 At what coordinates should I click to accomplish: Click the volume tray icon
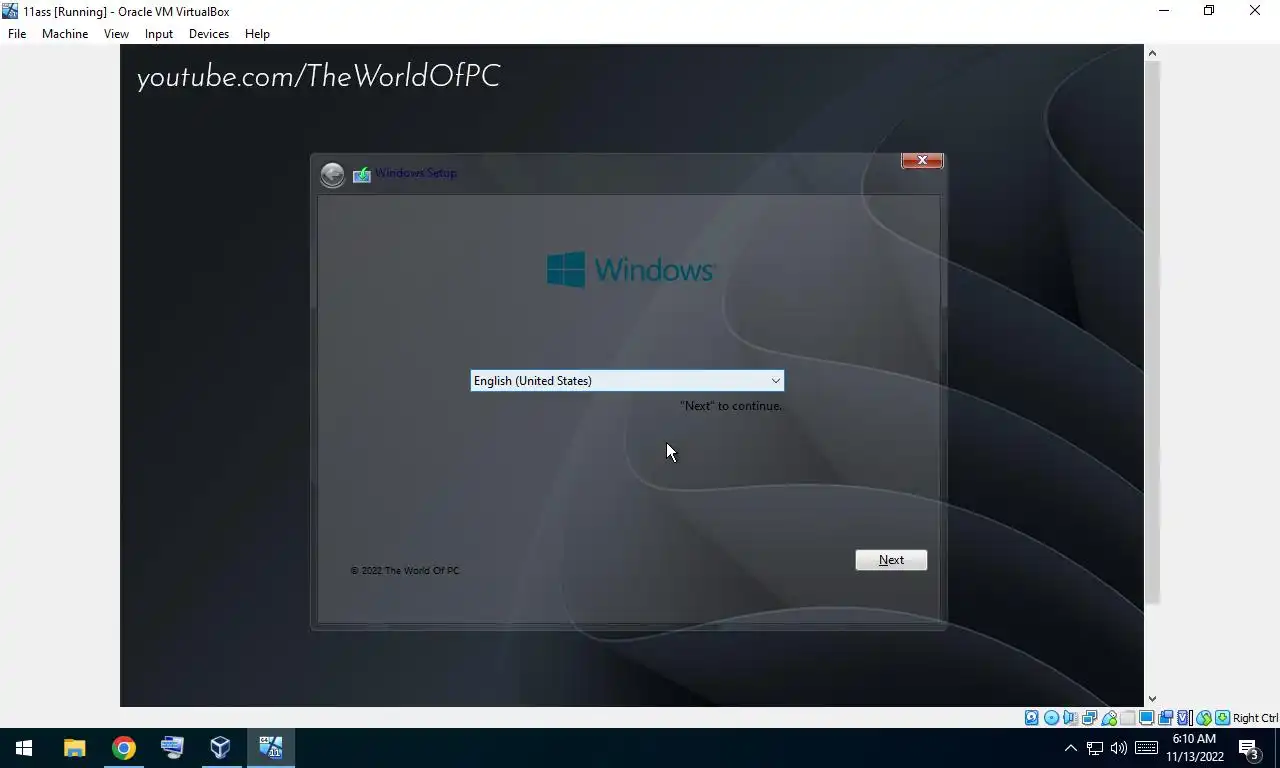(x=1119, y=748)
